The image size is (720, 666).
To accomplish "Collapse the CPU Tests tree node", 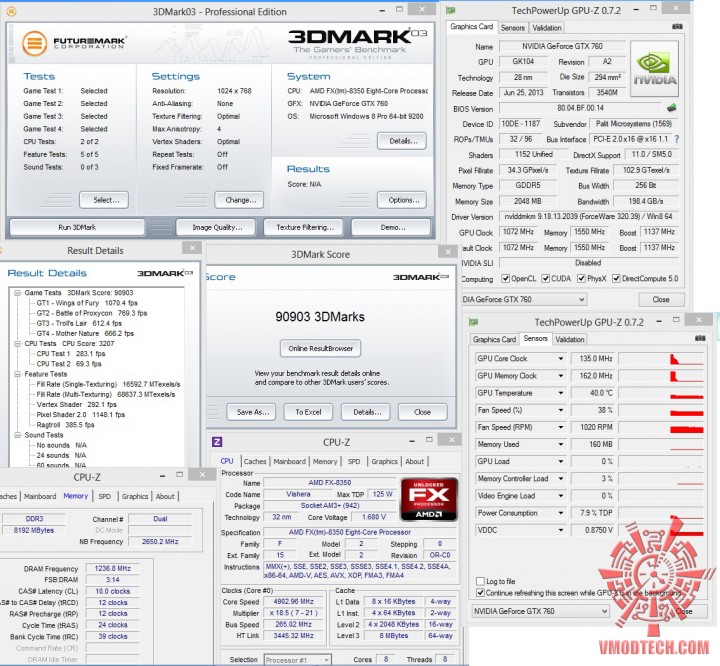I will click(17, 344).
